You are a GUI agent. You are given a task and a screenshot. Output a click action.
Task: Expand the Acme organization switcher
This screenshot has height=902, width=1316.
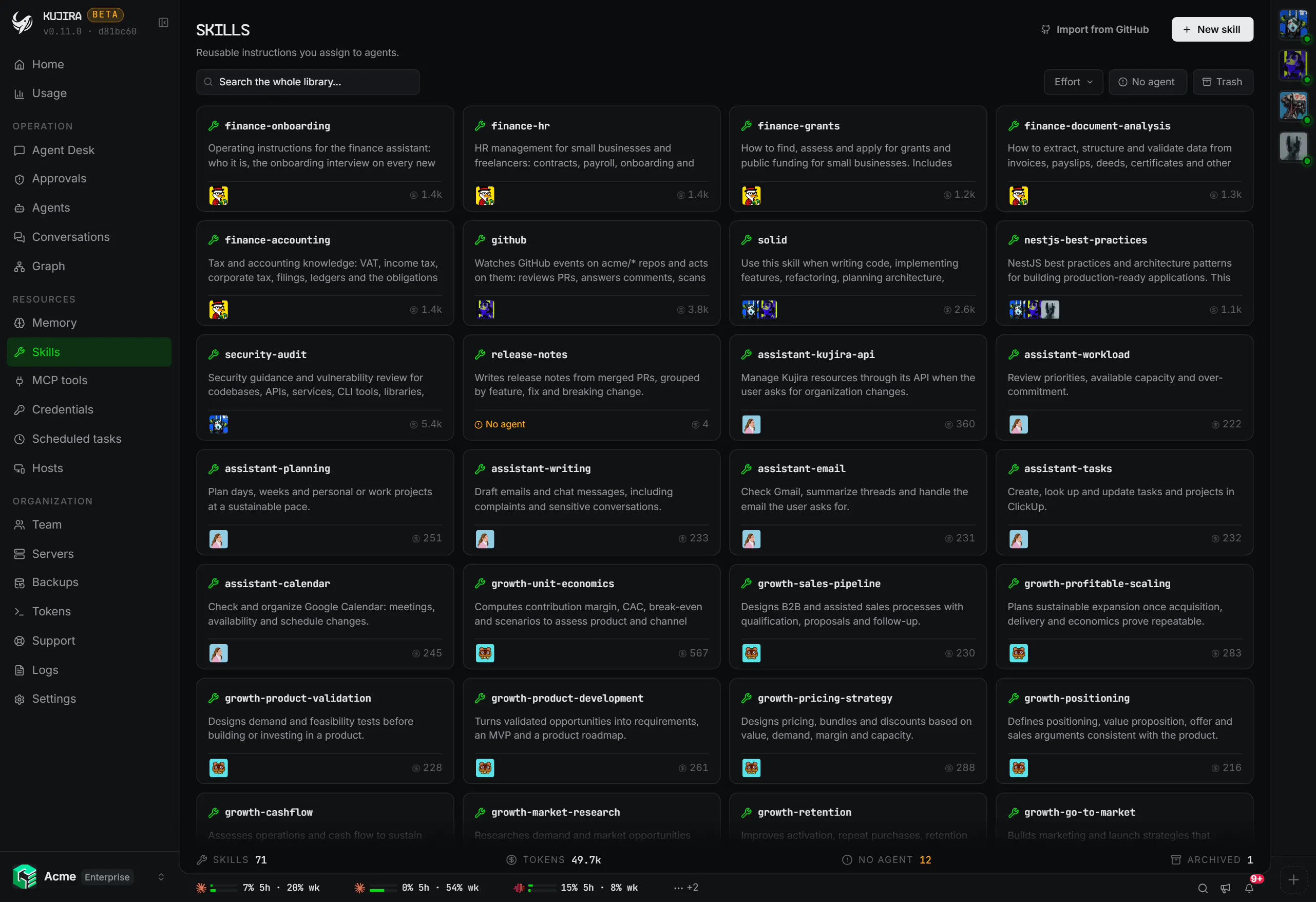[161, 877]
